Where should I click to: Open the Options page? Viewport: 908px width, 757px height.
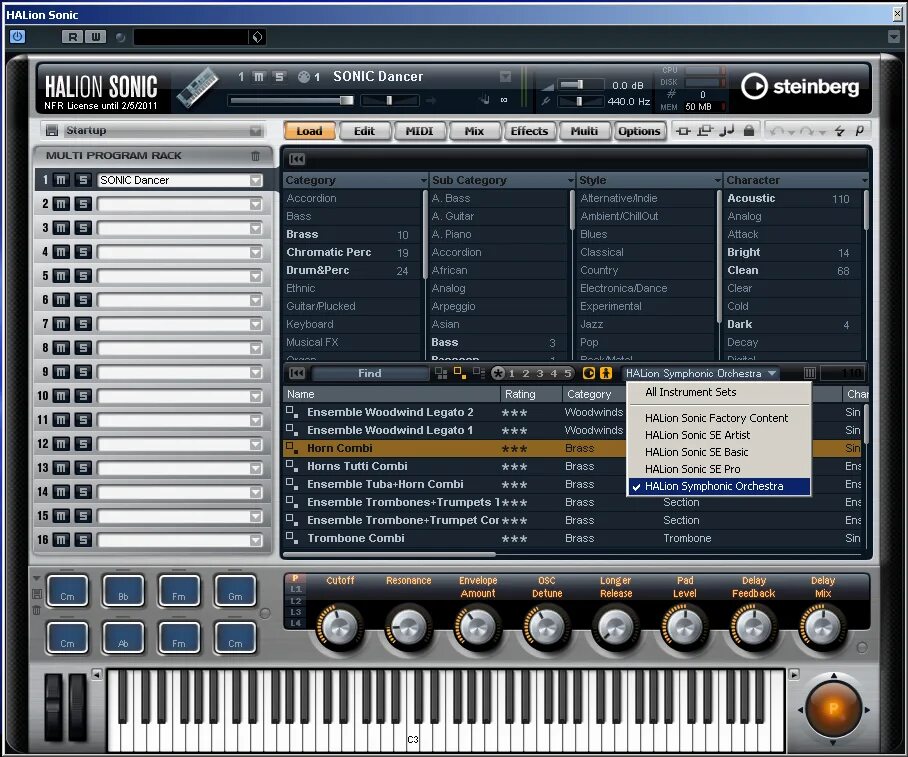tap(639, 131)
